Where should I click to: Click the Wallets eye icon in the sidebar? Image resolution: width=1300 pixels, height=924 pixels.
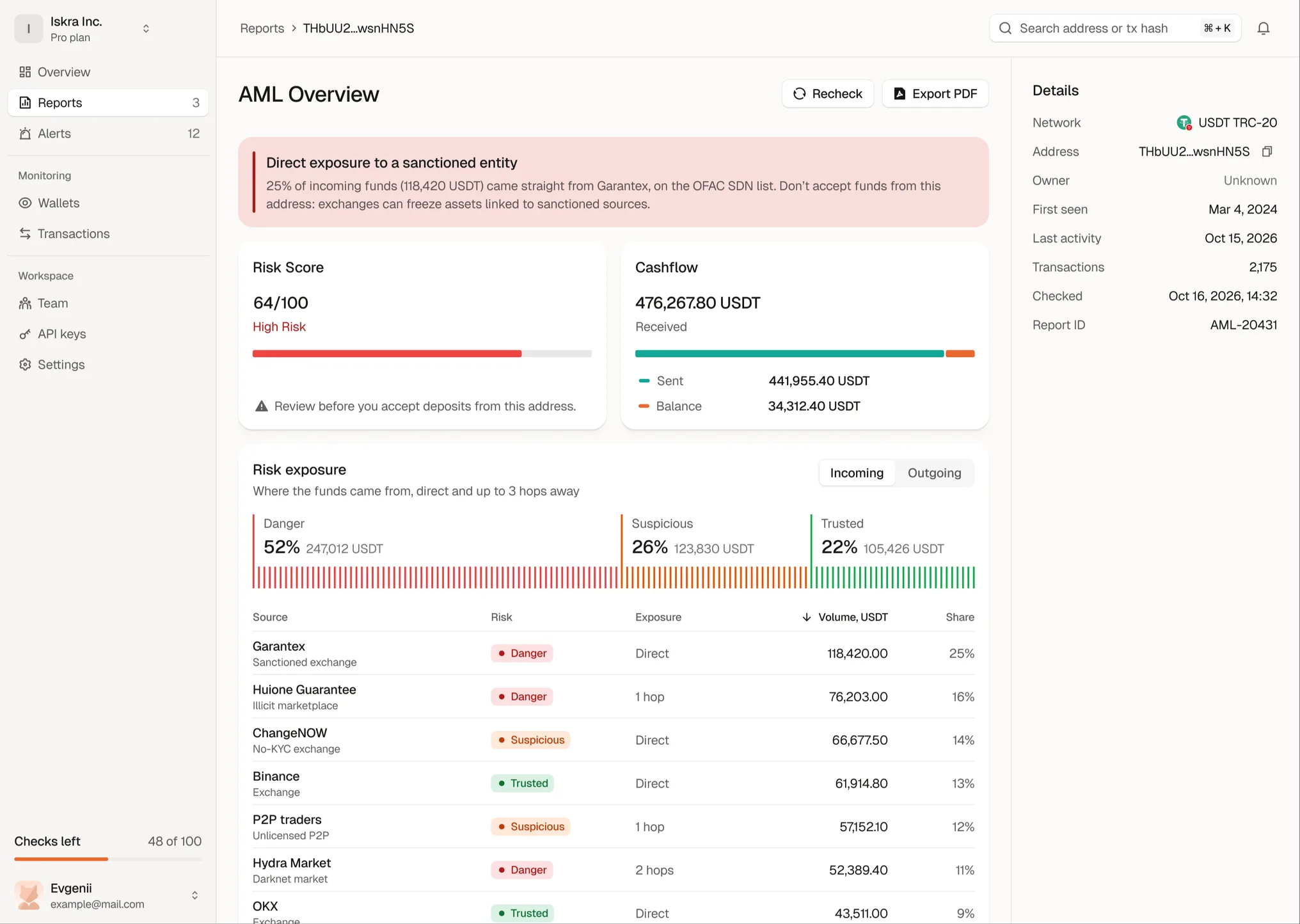click(x=25, y=203)
